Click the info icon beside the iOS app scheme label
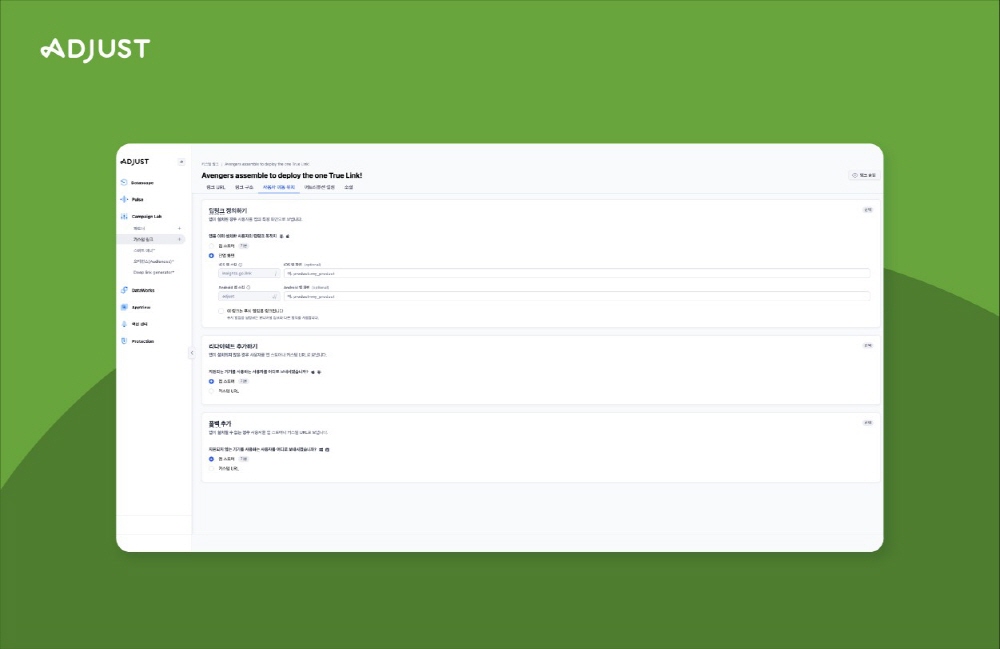This screenshot has height=649, width=1000. point(240,265)
